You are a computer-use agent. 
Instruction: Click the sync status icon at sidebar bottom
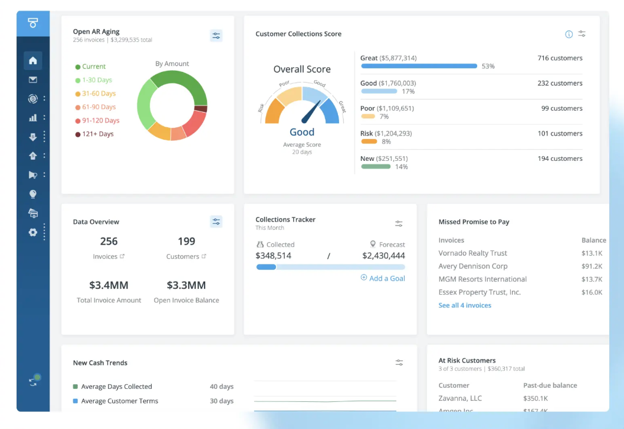[33, 381]
